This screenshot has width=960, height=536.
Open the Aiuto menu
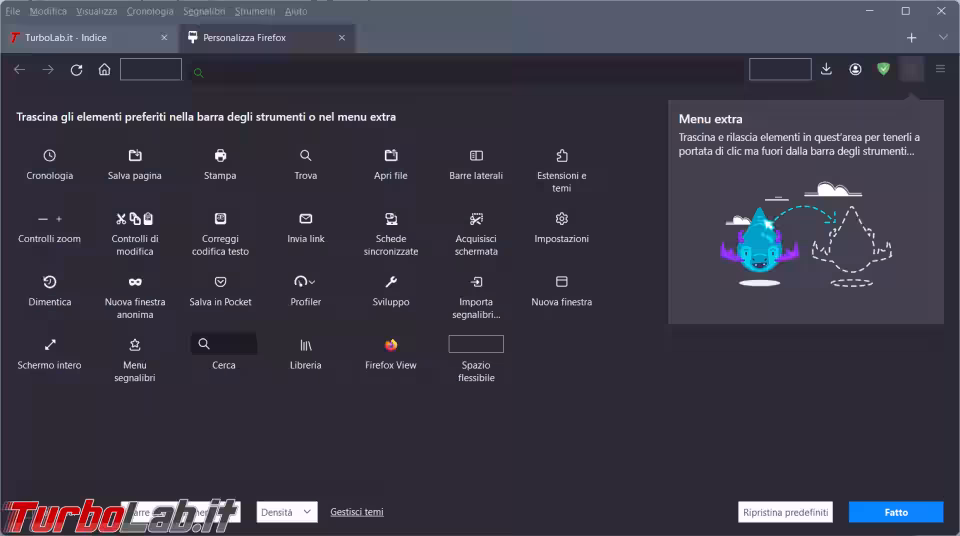point(296,11)
